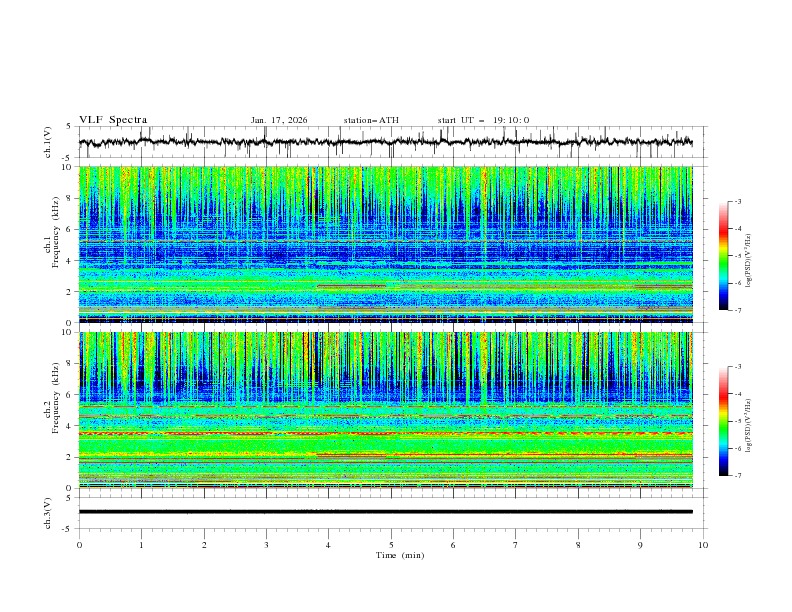Click the lower color bar's log(PSD) label
Viewport: 792px width, 612px height.
(750, 425)
